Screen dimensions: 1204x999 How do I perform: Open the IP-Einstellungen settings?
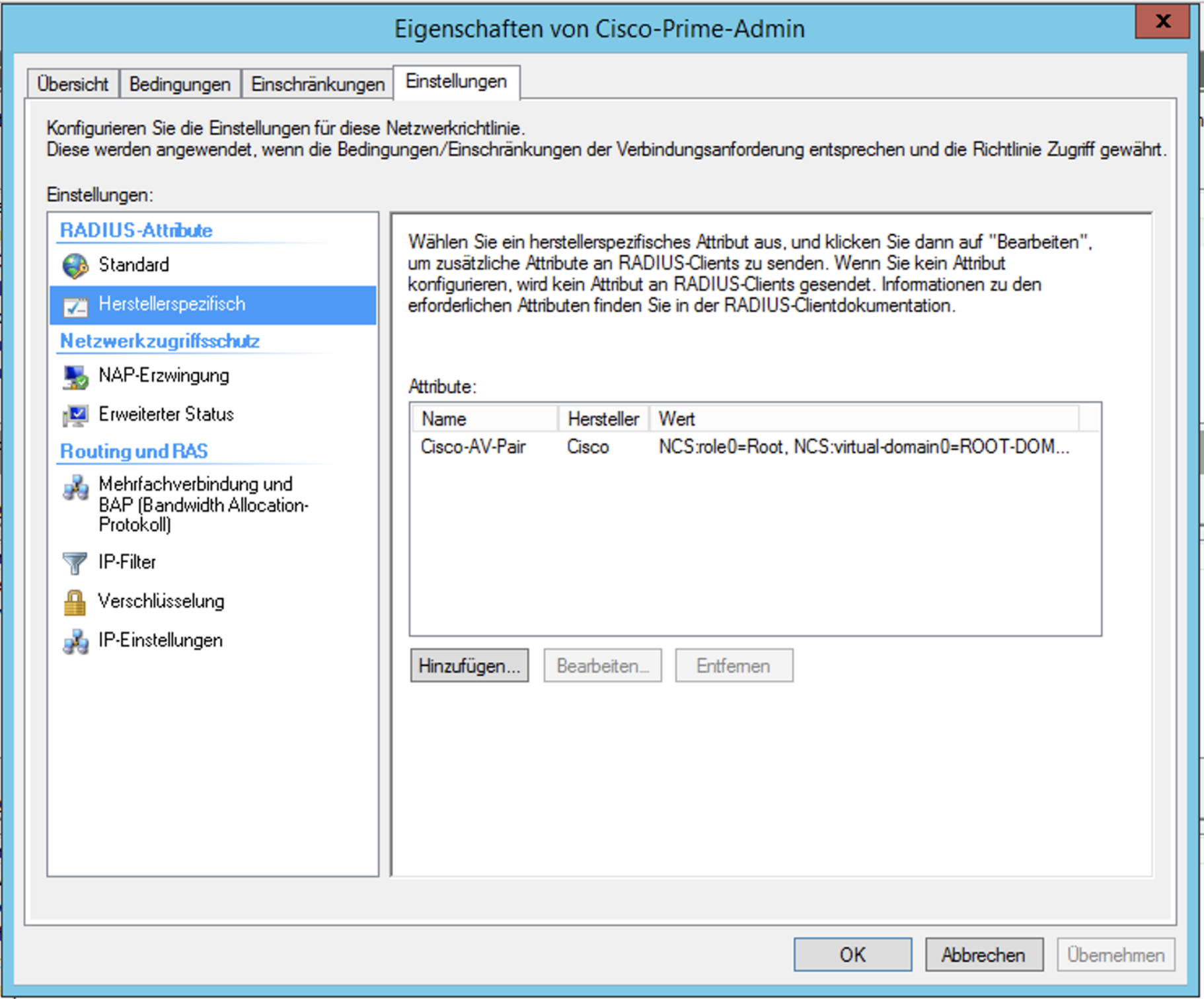[x=213, y=640]
